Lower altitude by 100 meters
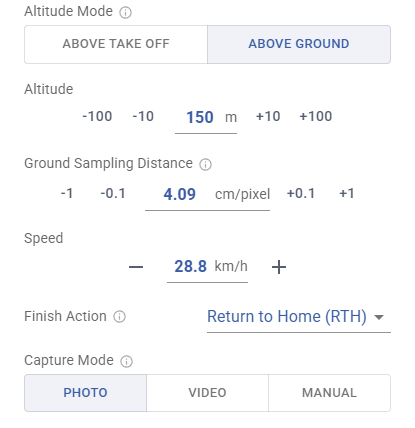This screenshot has width=415, height=428. 97,117
